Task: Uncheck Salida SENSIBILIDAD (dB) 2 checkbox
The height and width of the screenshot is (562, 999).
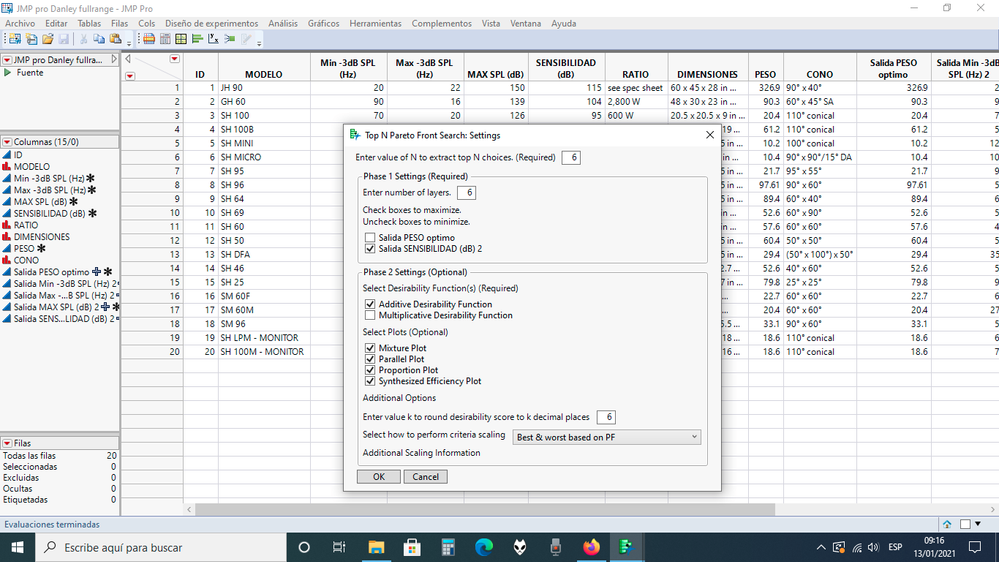Action: coord(371,249)
